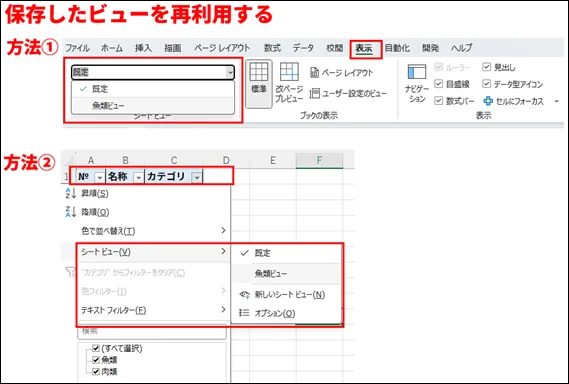Sort ascending with 昇順(S)
The height and width of the screenshot is (384, 569).
(x=147, y=193)
